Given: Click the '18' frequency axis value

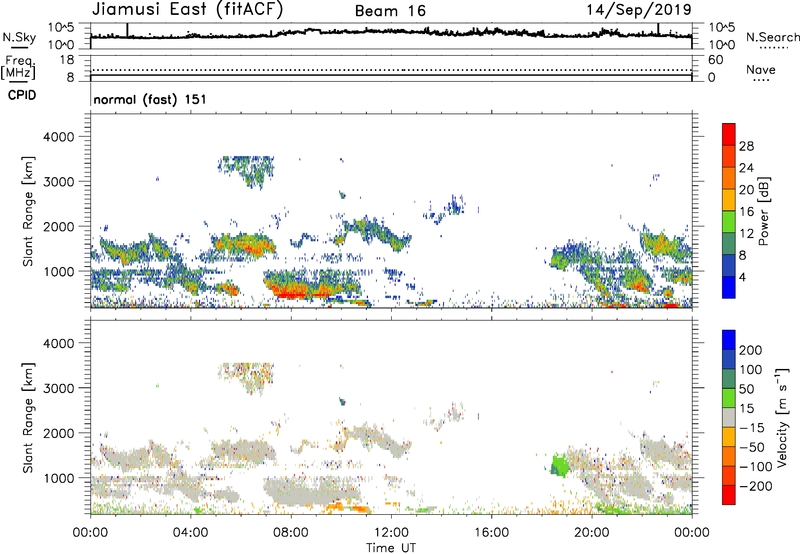Looking at the screenshot, I should tap(67, 60).
